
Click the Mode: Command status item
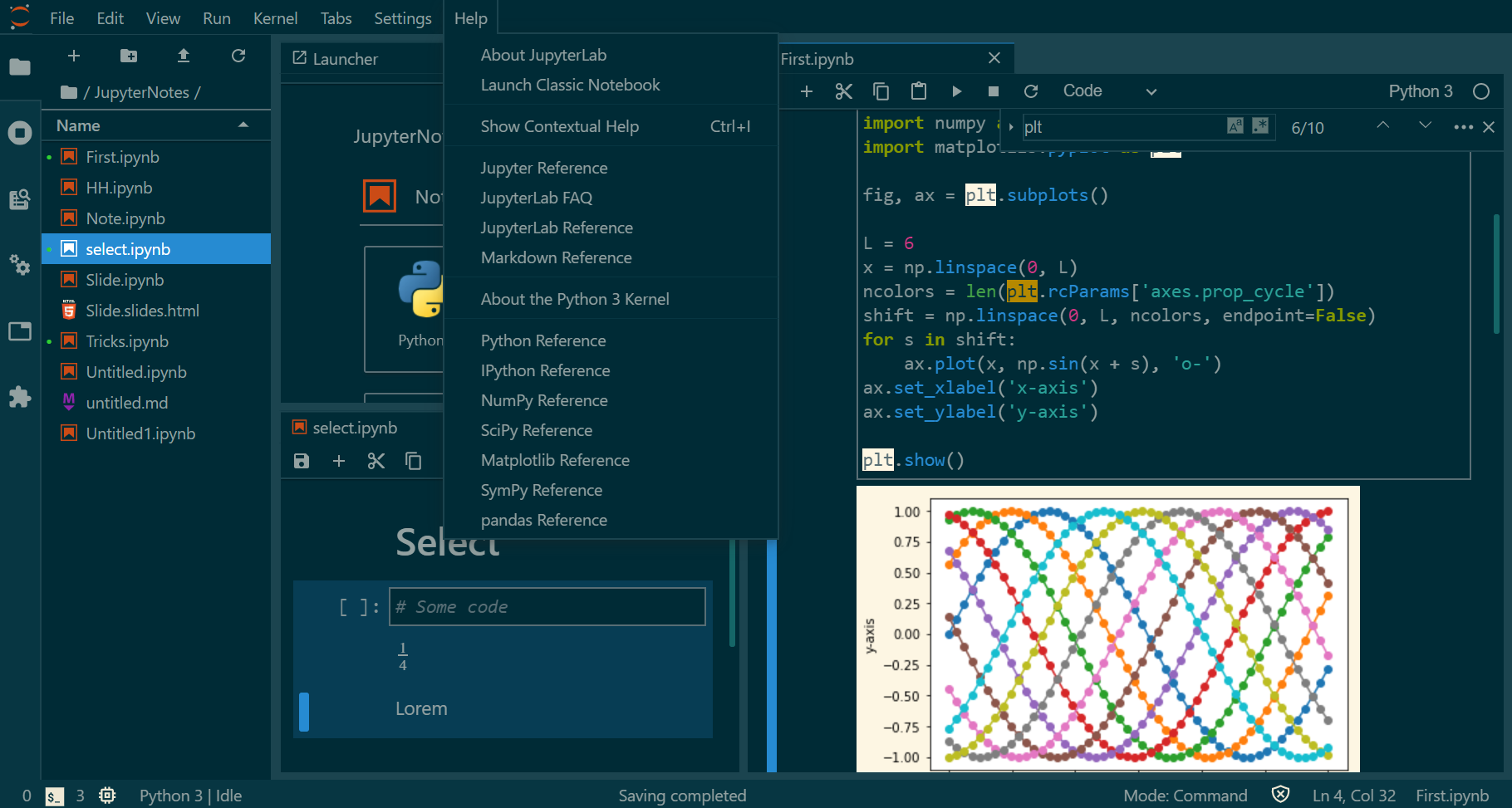click(x=1186, y=796)
